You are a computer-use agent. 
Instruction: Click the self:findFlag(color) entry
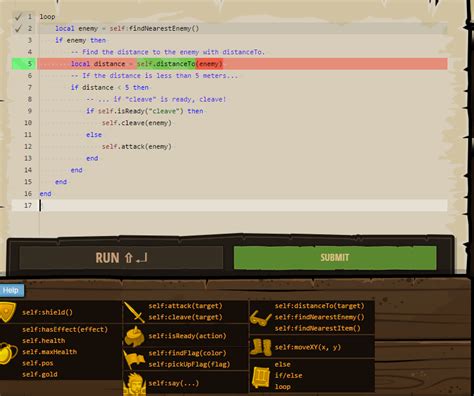[x=187, y=353]
